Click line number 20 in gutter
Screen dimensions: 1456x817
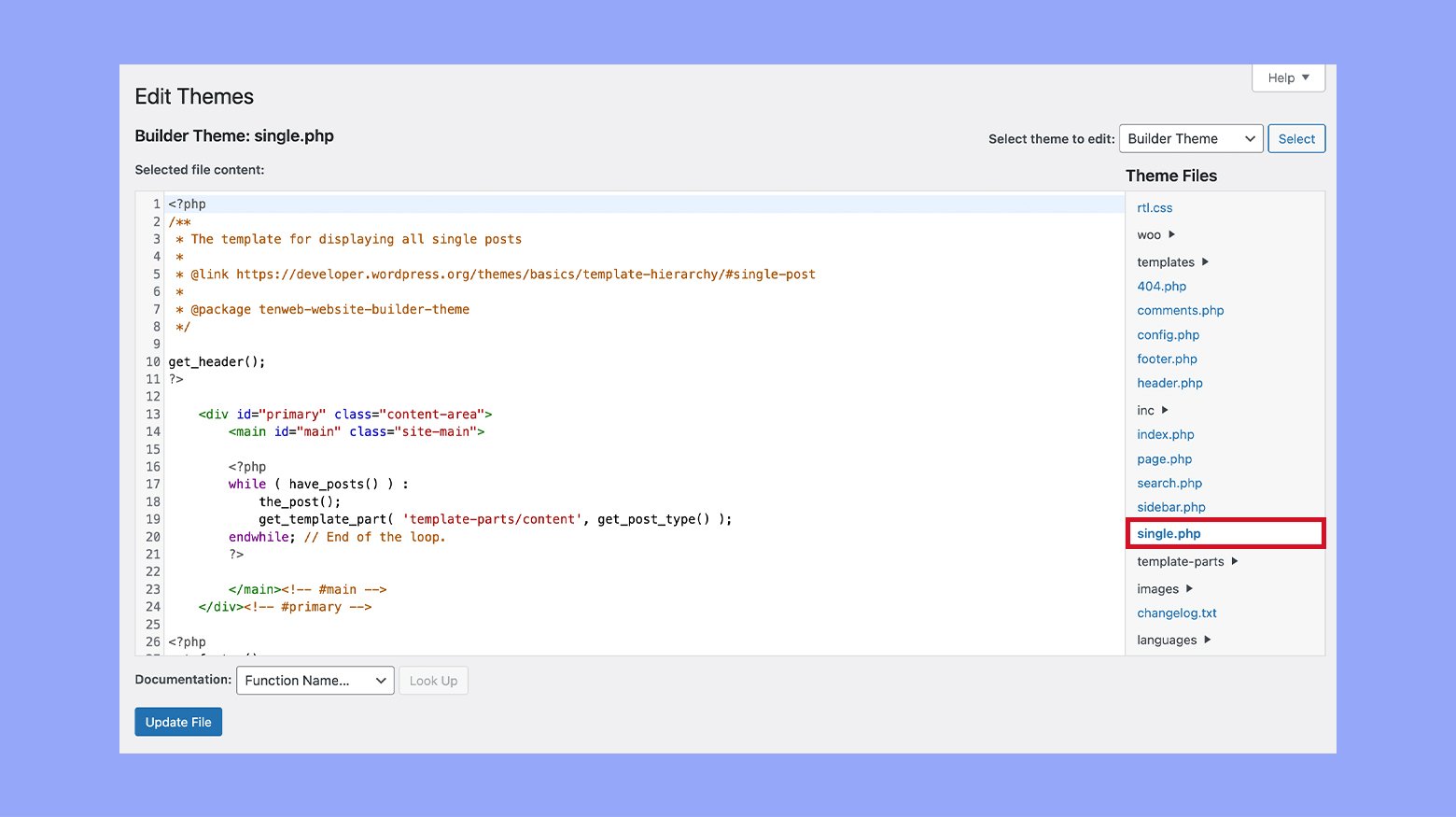coord(153,538)
